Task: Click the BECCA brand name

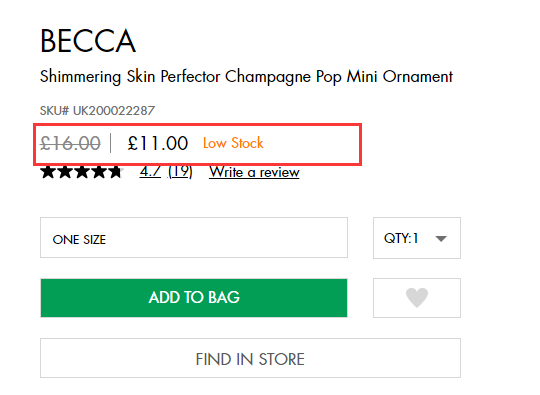Action: click(88, 41)
